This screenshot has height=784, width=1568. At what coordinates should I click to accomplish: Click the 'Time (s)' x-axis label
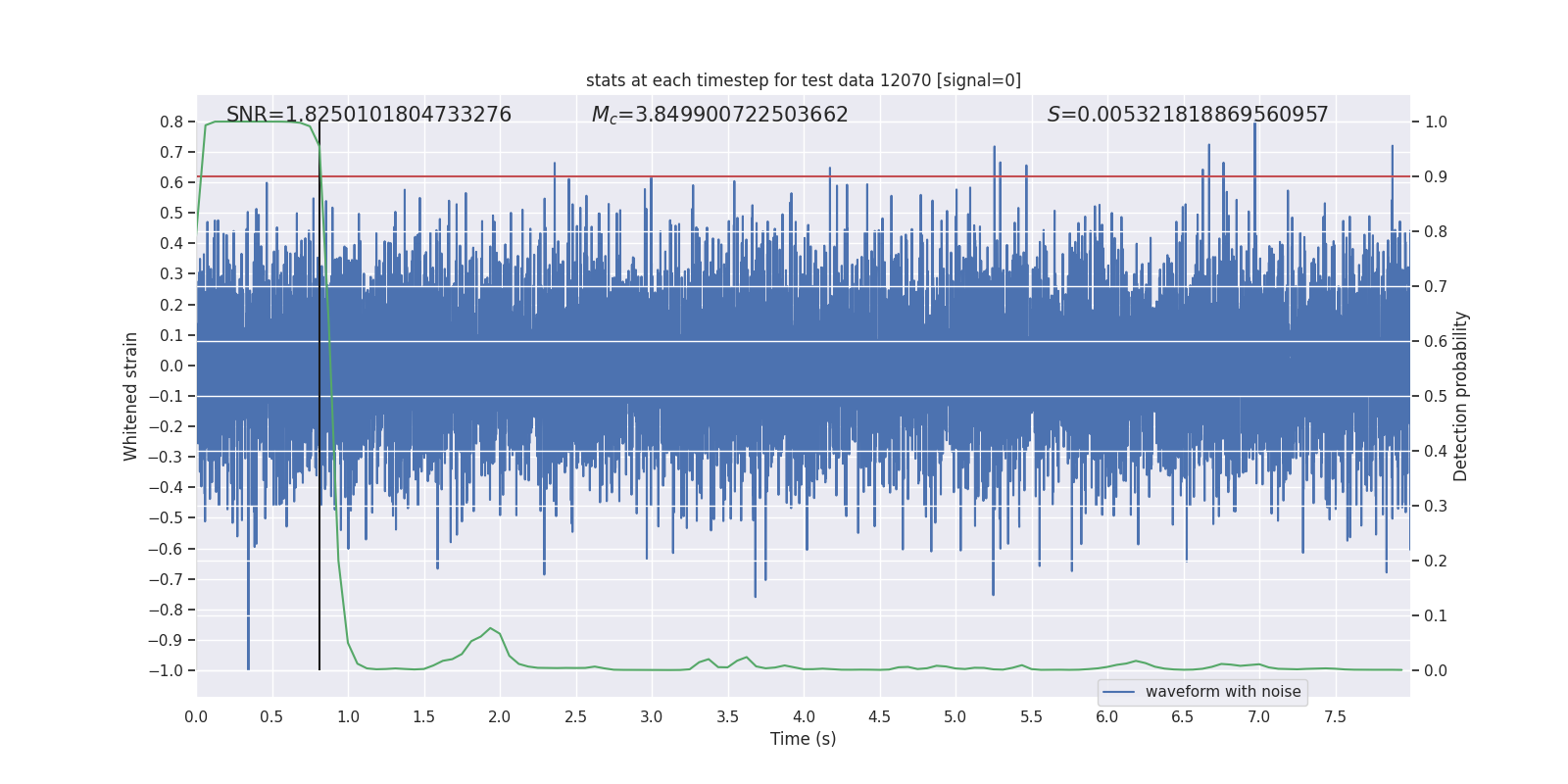804,739
